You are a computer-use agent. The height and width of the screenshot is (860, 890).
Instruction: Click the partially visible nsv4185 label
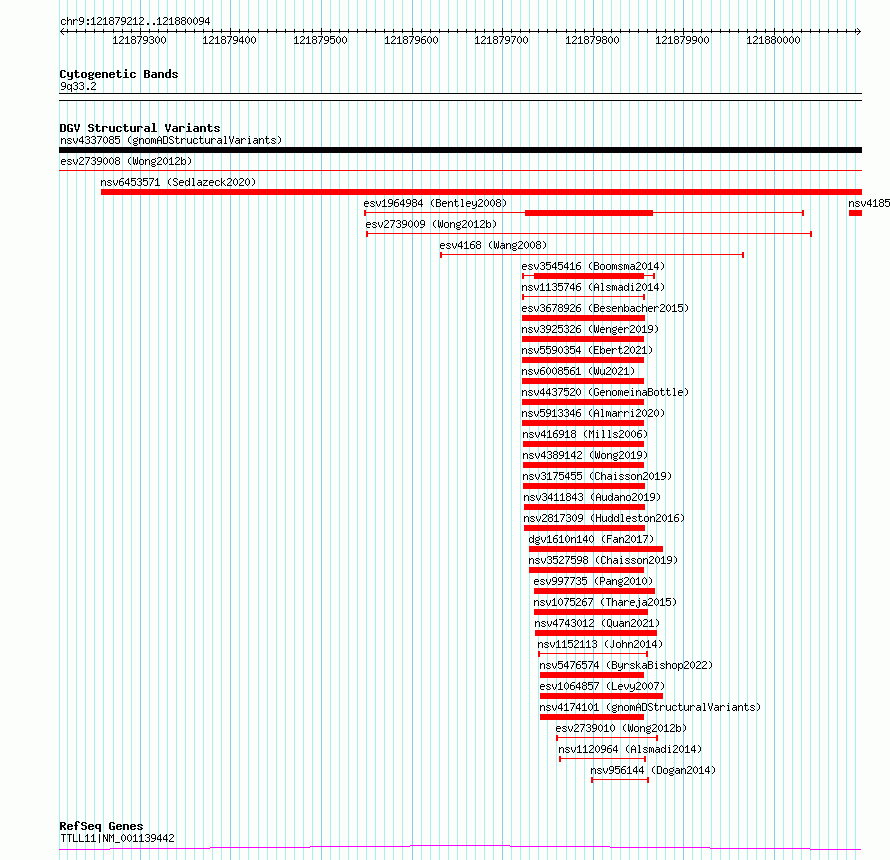pos(869,203)
